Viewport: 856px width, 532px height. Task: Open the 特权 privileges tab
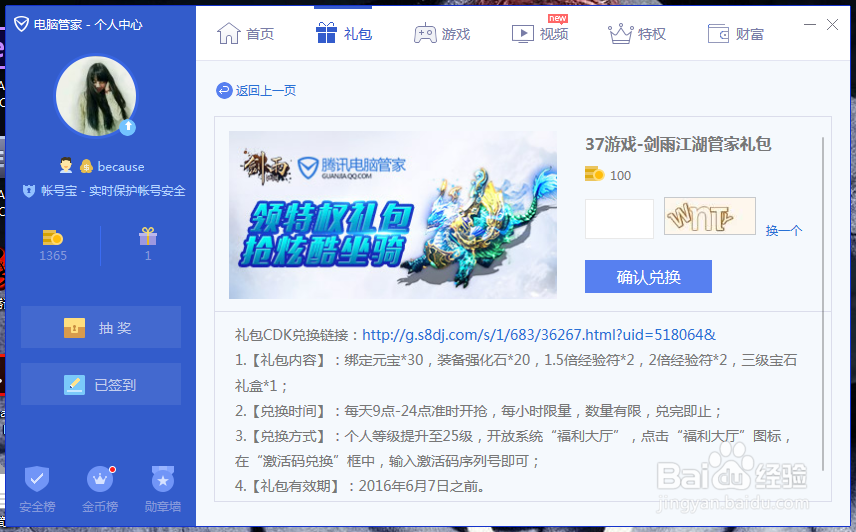click(637, 34)
